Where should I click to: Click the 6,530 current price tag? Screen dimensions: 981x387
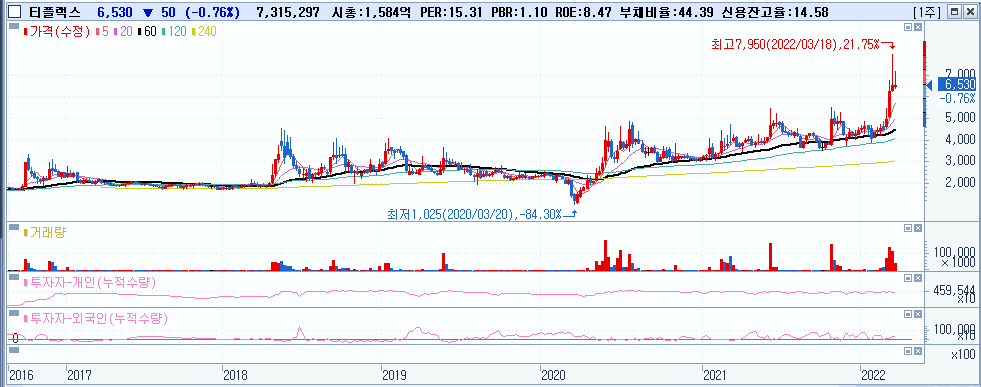[x=960, y=85]
